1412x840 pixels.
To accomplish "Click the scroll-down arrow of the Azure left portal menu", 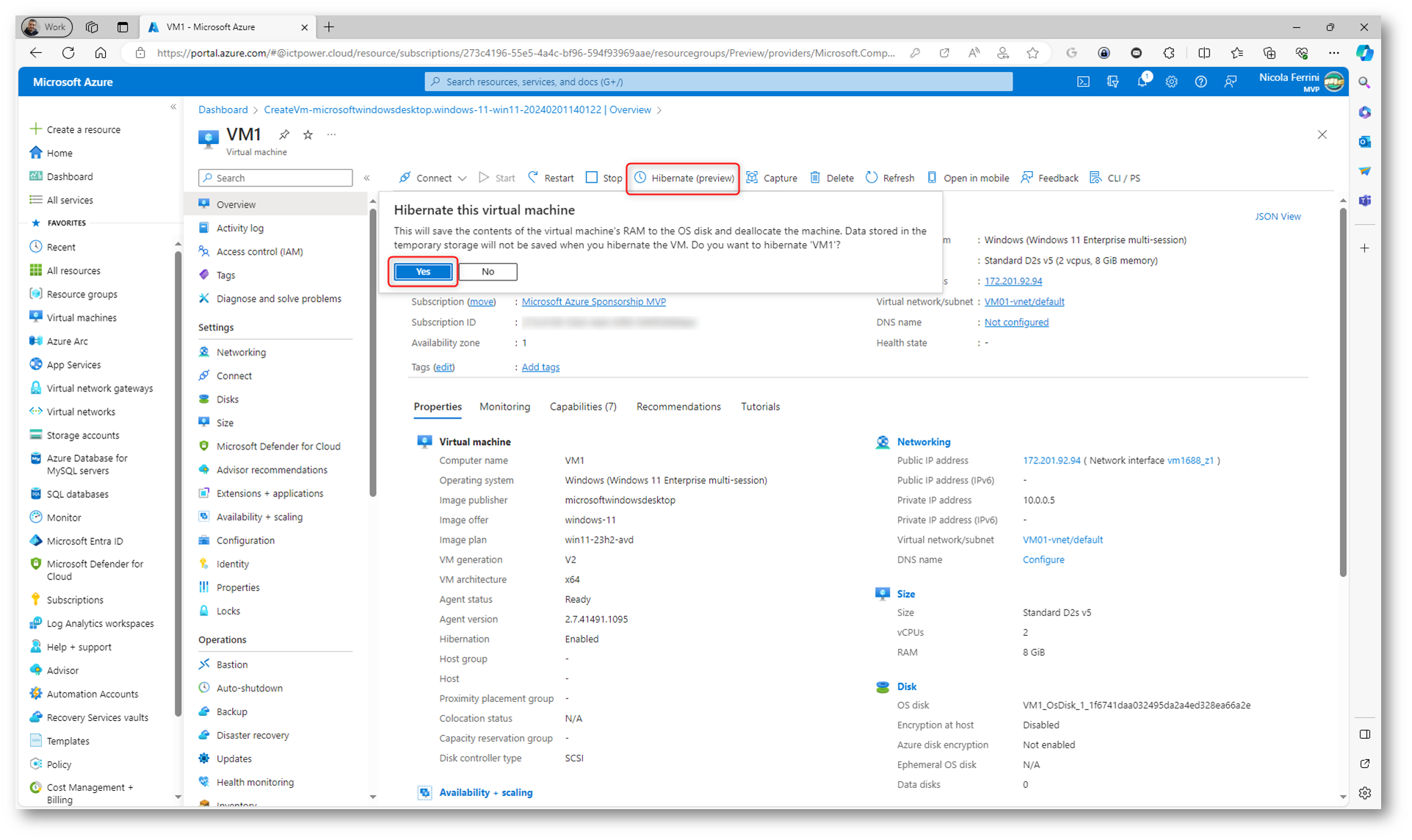I will [178, 797].
